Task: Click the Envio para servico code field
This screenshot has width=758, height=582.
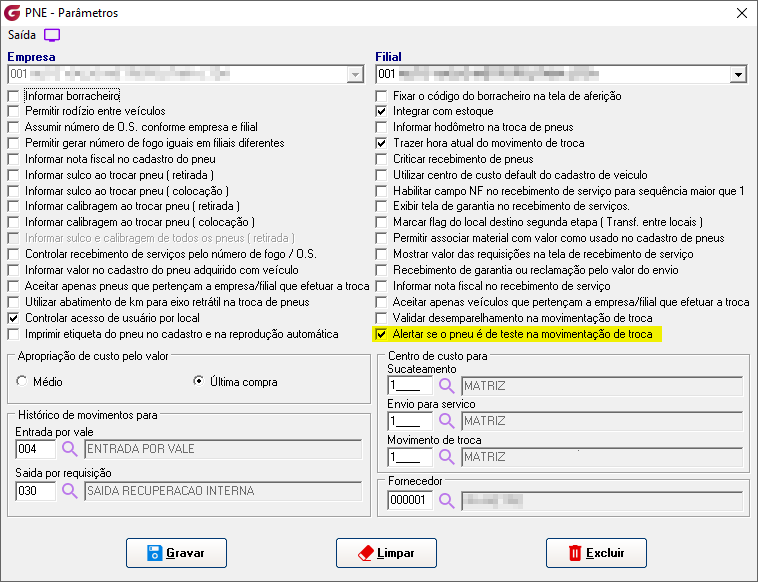Action: click(x=410, y=421)
